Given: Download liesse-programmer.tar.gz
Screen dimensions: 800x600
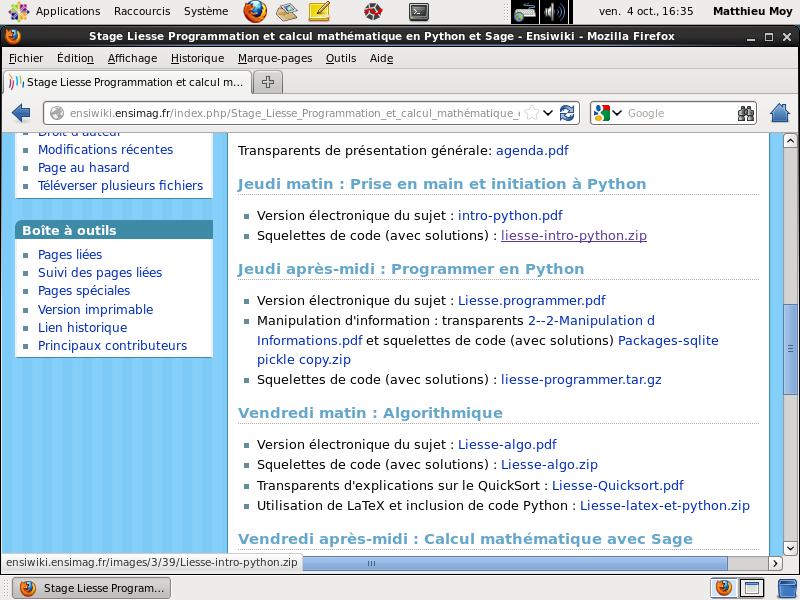Looking at the screenshot, I should (581, 380).
